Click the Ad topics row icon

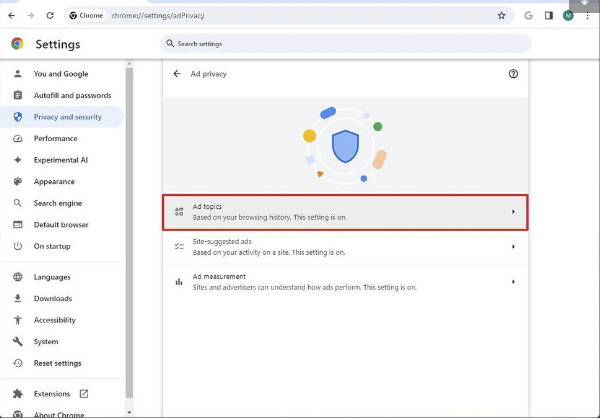179,212
